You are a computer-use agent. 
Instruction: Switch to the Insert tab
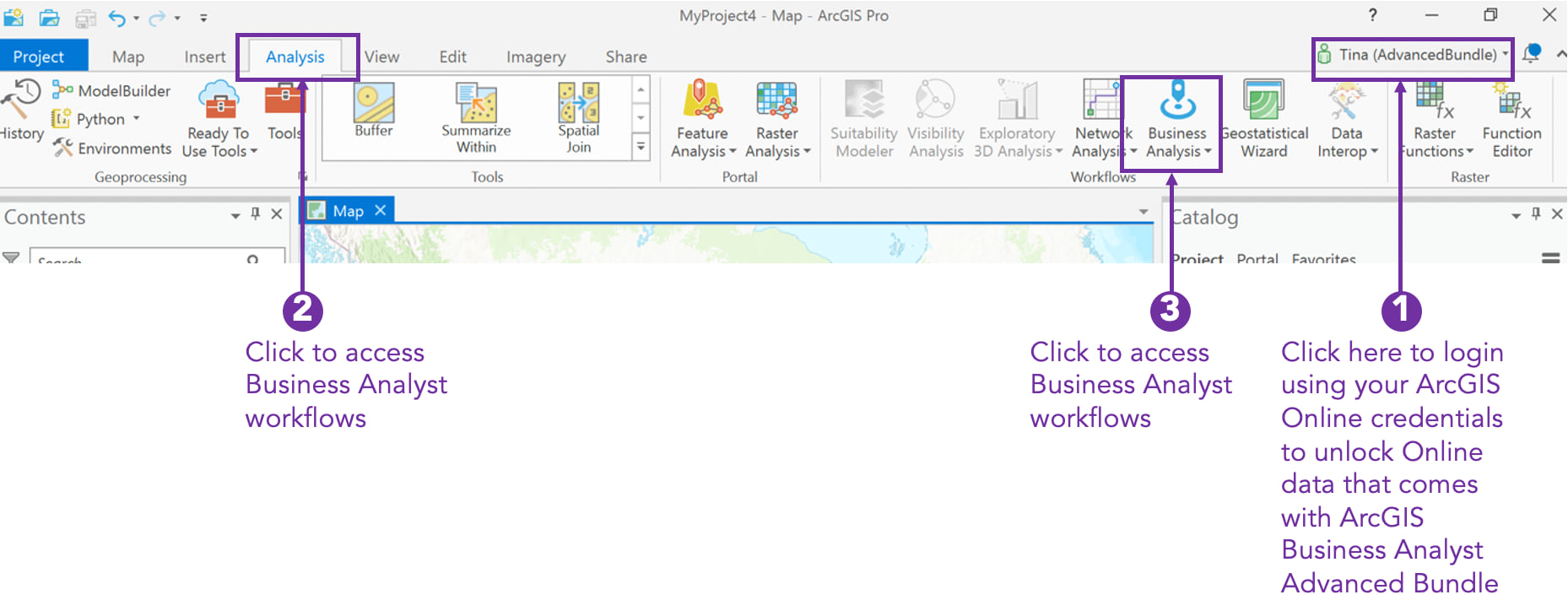point(205,57)
